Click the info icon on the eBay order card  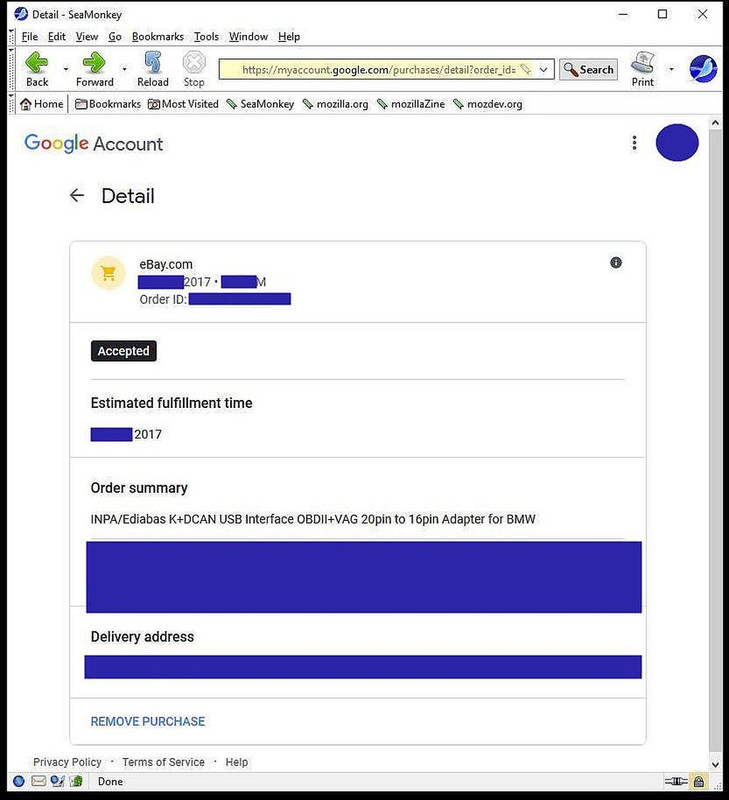coord(616,262)
